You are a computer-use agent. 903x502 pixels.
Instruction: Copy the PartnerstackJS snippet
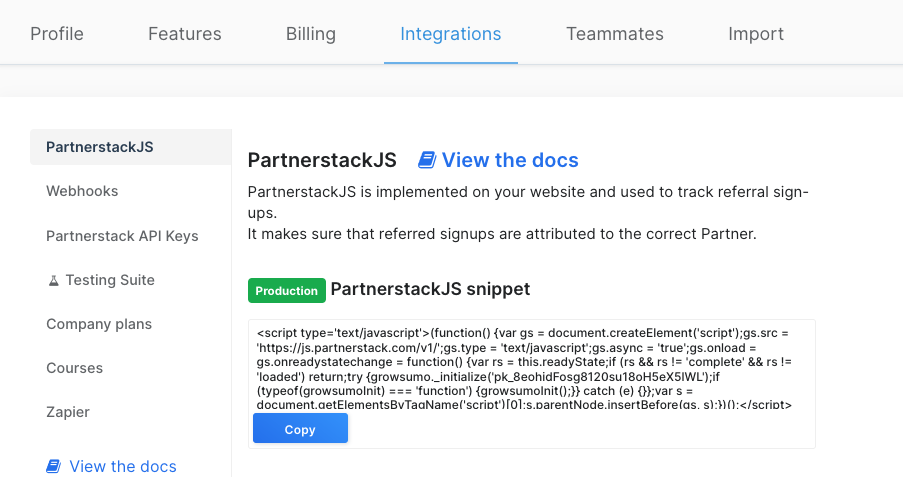point(300,428)
